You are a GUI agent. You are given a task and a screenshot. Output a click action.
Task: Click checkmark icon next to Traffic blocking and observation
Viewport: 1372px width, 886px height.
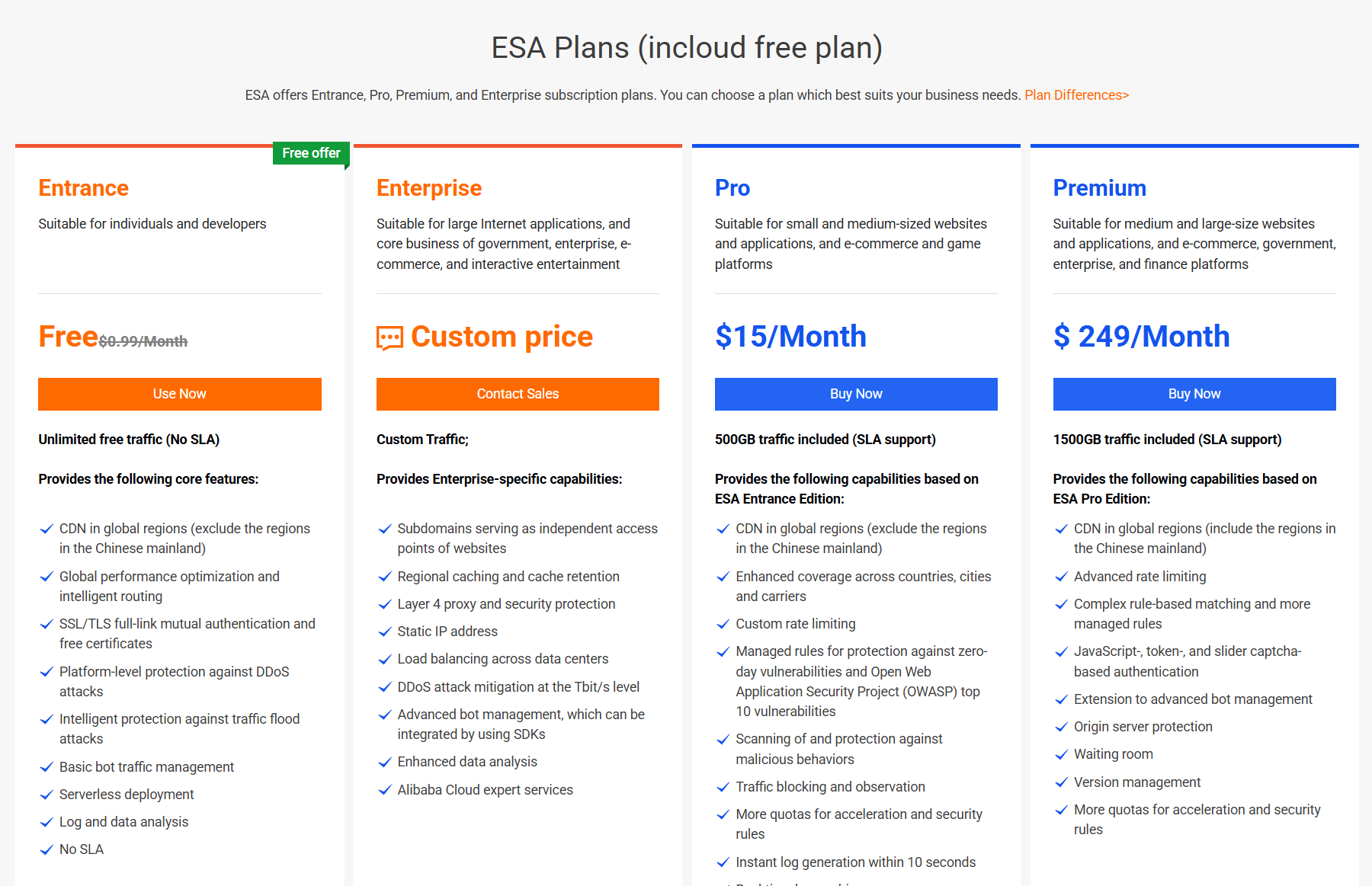(x=723, y=787)
